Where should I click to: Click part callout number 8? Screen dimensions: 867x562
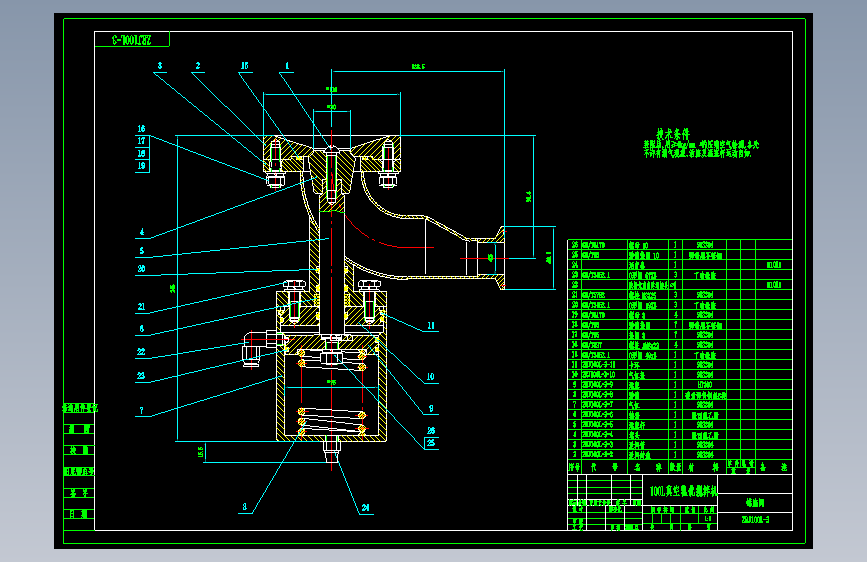click(x=244, y=507)
